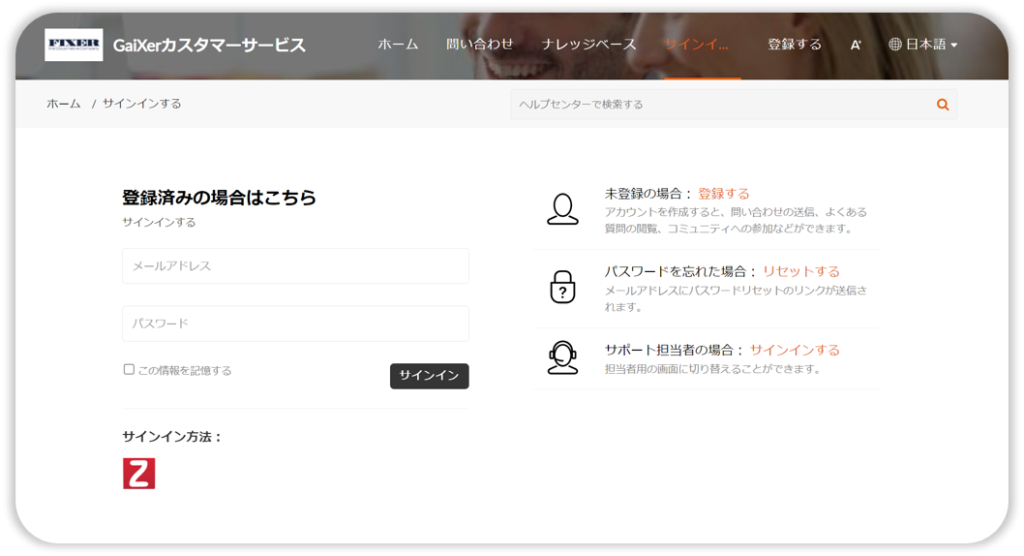The height and width of the screenshot is (556, 1024).
Task: Open the サインインする link for support agents
Action: pyautogui.click(x=794, y=350)
